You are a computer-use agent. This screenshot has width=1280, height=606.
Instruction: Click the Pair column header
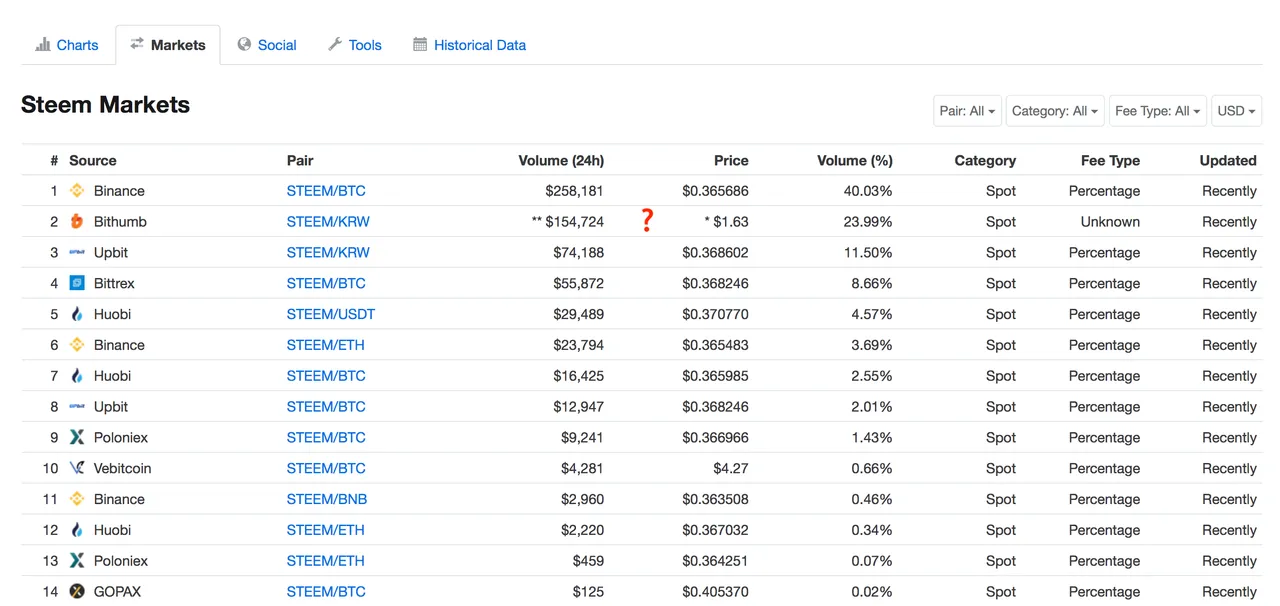tap(300, 161)
